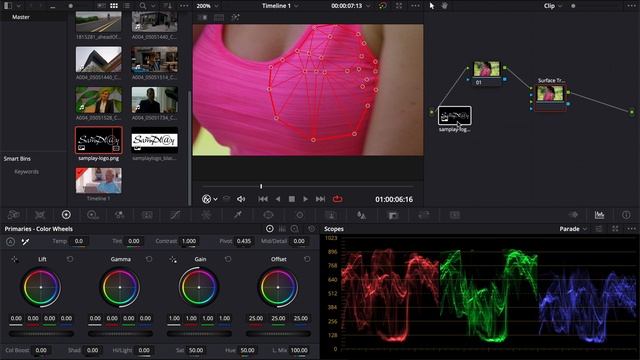The height and width of the screenshot is (360, 640).
Task: Play the clip forward
Action: click(305, 199)
